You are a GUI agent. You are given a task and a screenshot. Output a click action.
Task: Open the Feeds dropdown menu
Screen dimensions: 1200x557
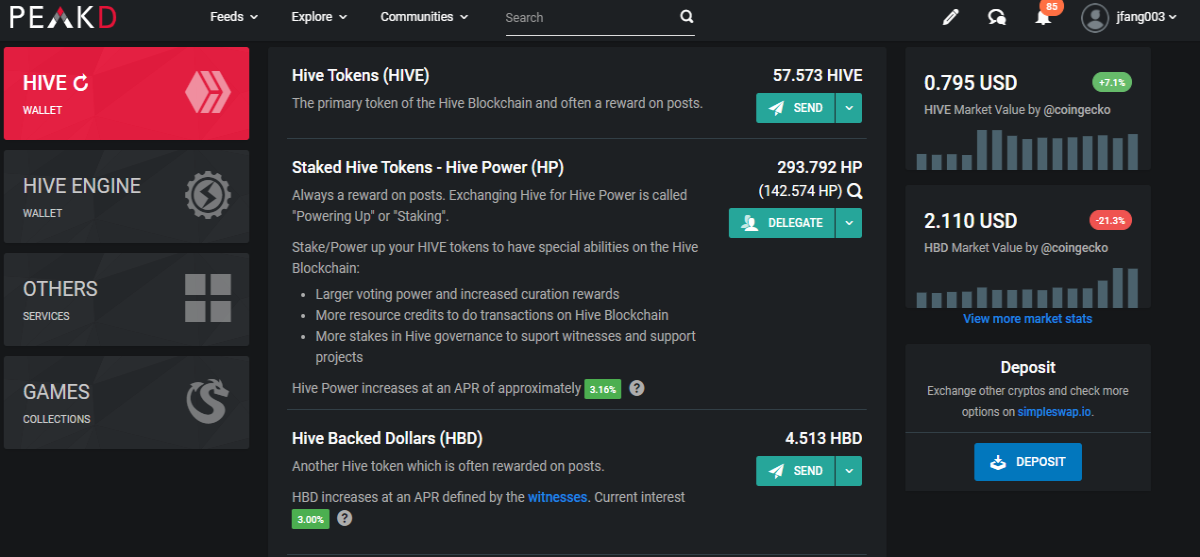coord(234,17)
